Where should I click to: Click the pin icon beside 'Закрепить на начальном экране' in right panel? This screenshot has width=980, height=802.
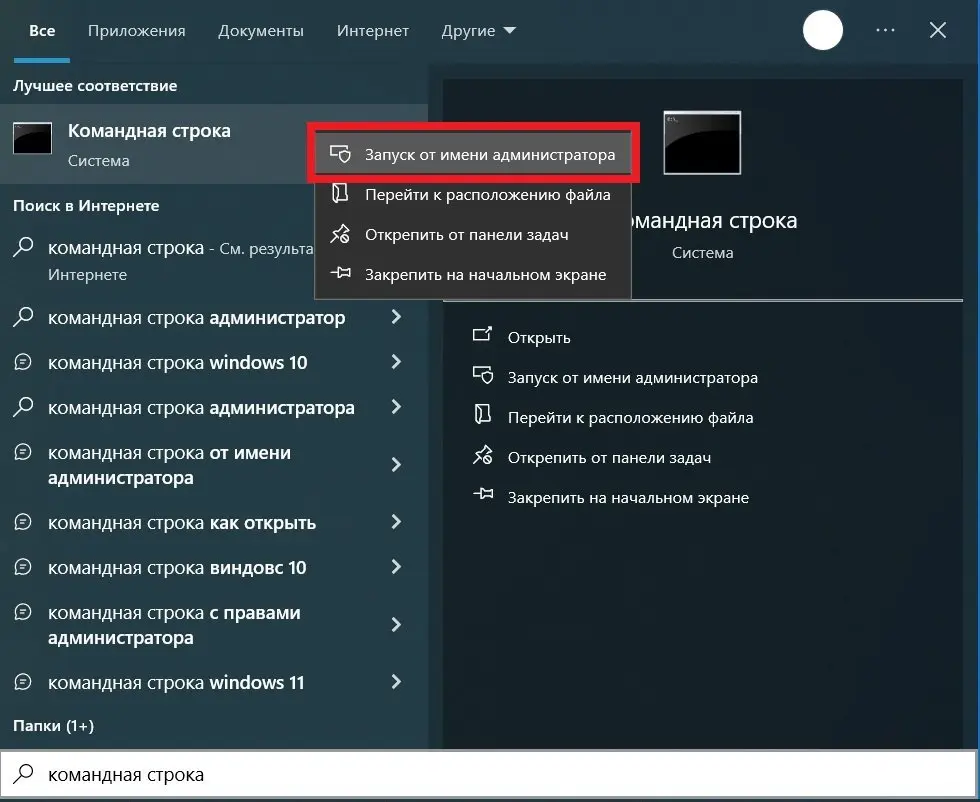(483, 496)
